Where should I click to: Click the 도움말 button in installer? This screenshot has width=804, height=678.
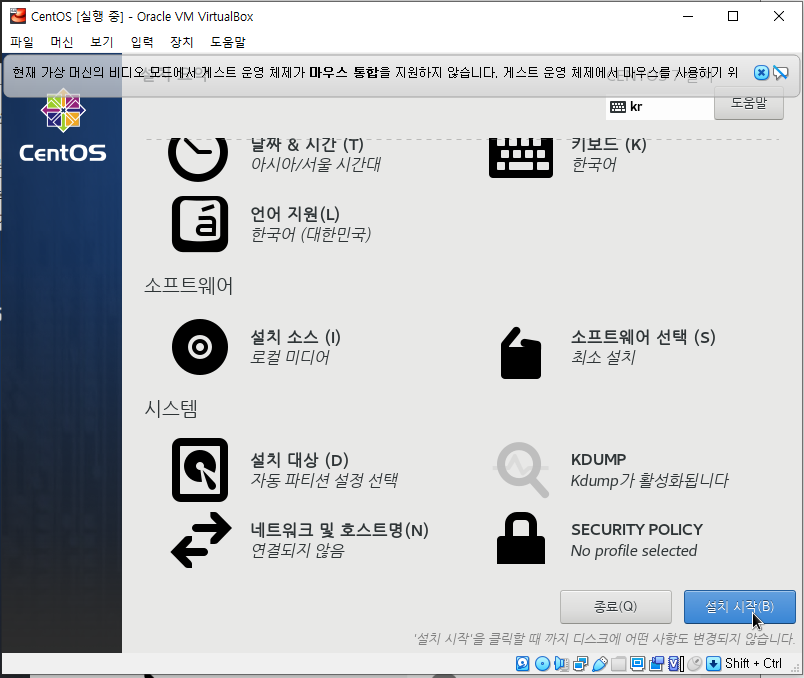[749, 103]
